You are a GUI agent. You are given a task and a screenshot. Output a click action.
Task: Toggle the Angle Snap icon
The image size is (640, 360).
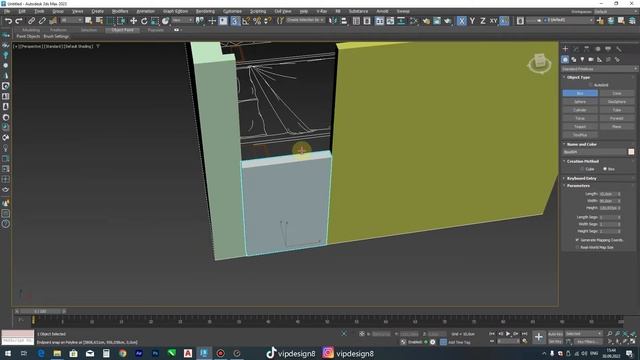pos(246,21)
